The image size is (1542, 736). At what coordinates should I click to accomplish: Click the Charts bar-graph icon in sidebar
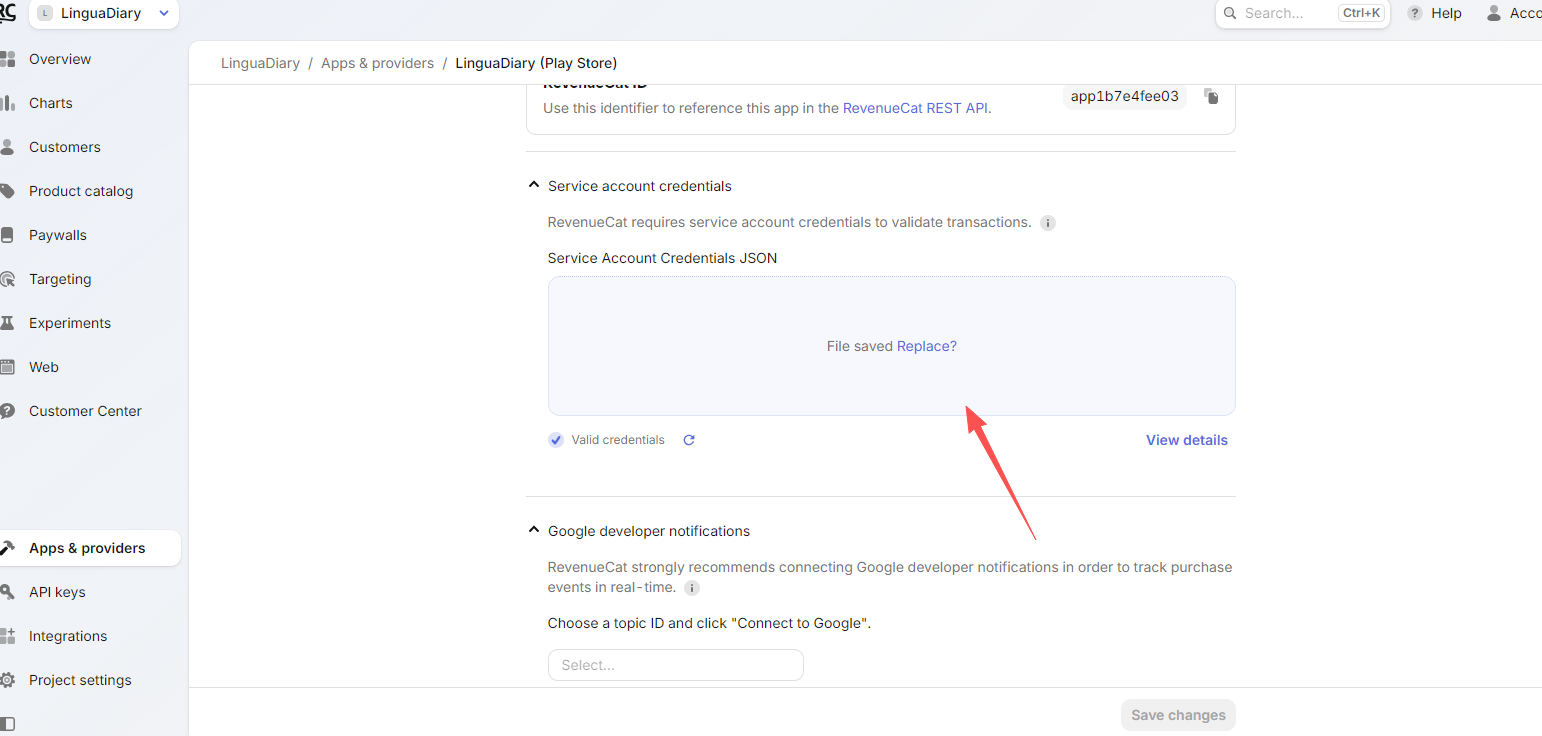pyautogui.click(x=8, y=103)
